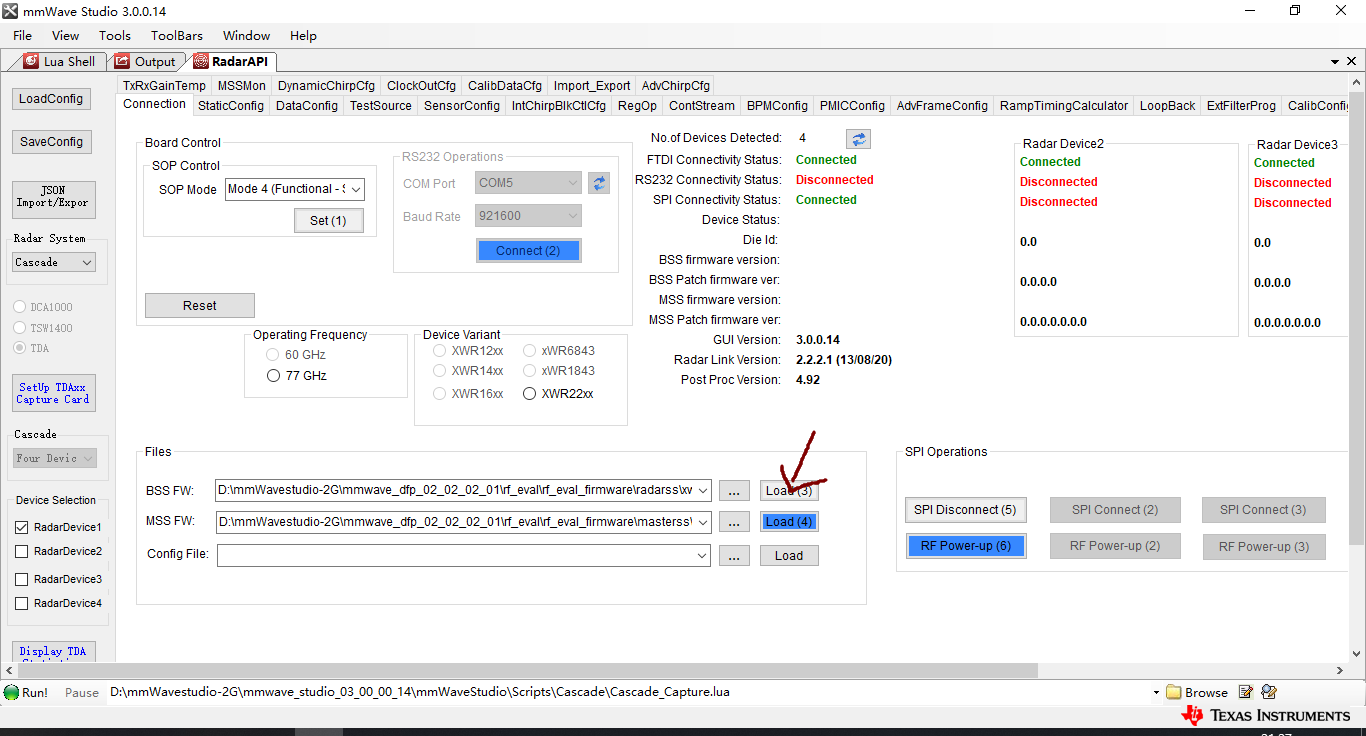Open the SOP Mode dropdown

pos(356,189)
